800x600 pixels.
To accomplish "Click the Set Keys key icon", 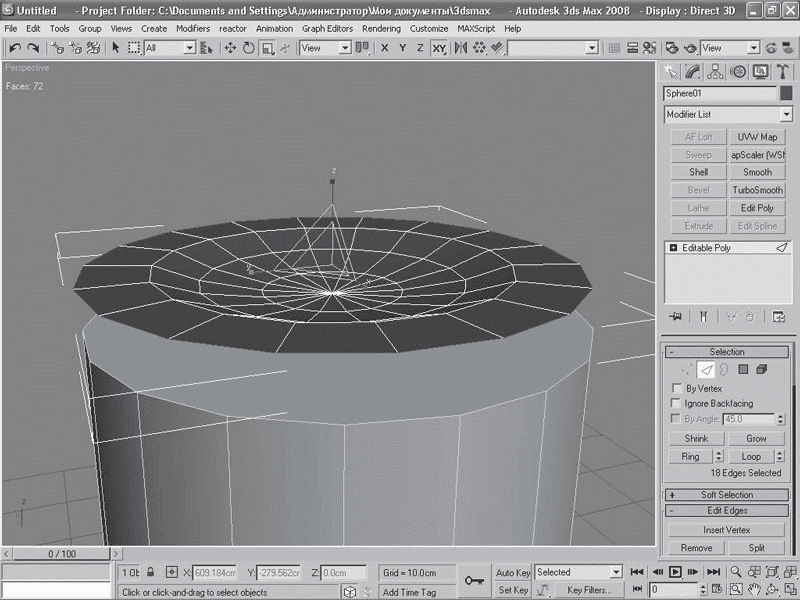I will tap(474, 580).
